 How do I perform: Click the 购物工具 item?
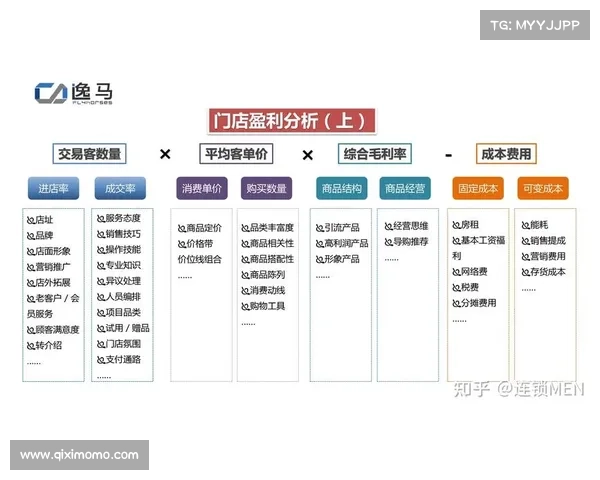[x=263, y=306]
